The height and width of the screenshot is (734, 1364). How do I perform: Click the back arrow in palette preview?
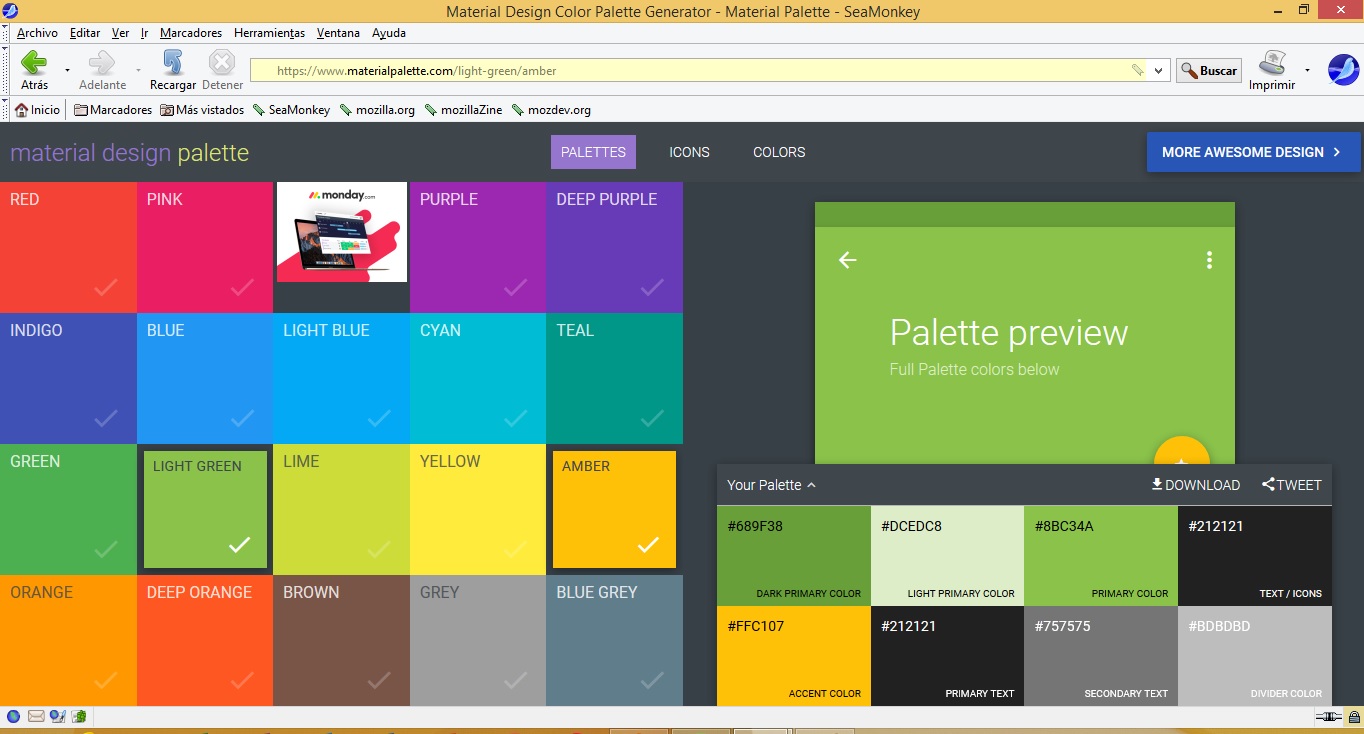(847, 260)
